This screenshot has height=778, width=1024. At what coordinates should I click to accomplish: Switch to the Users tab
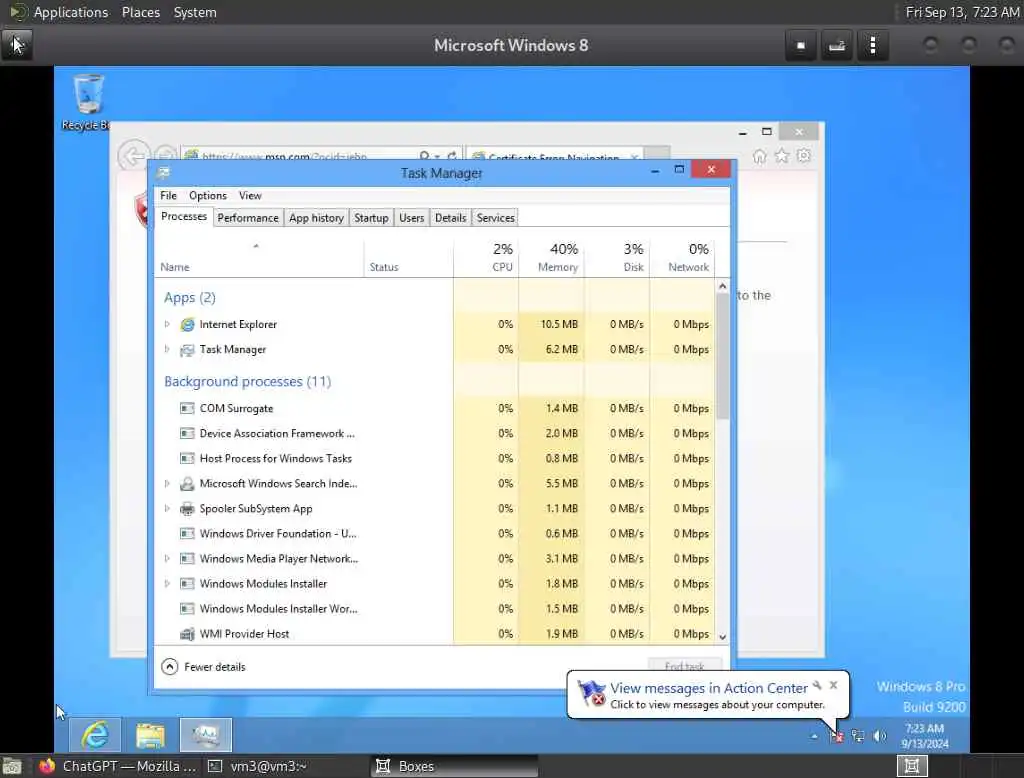[411, 218]
